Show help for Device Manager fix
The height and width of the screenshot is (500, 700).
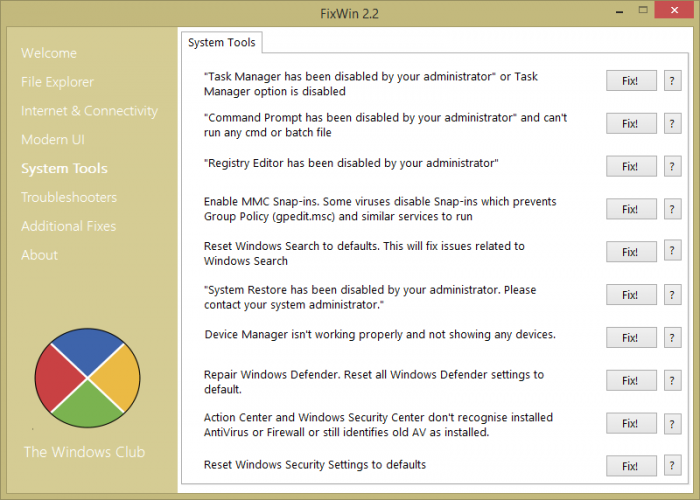672,338
